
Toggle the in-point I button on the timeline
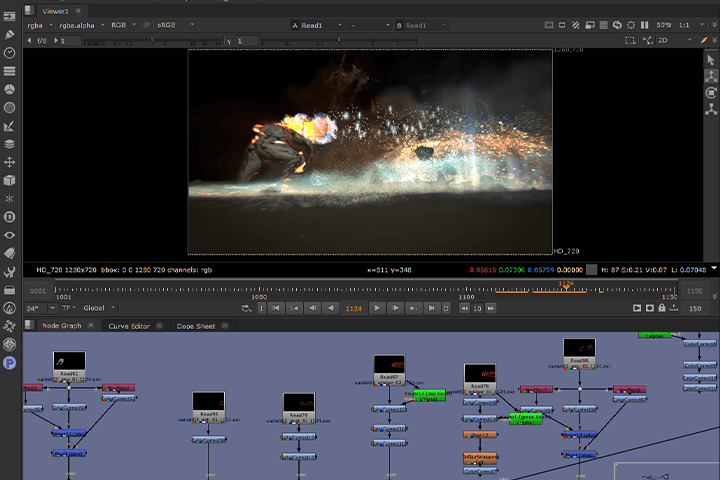[261, 308]
